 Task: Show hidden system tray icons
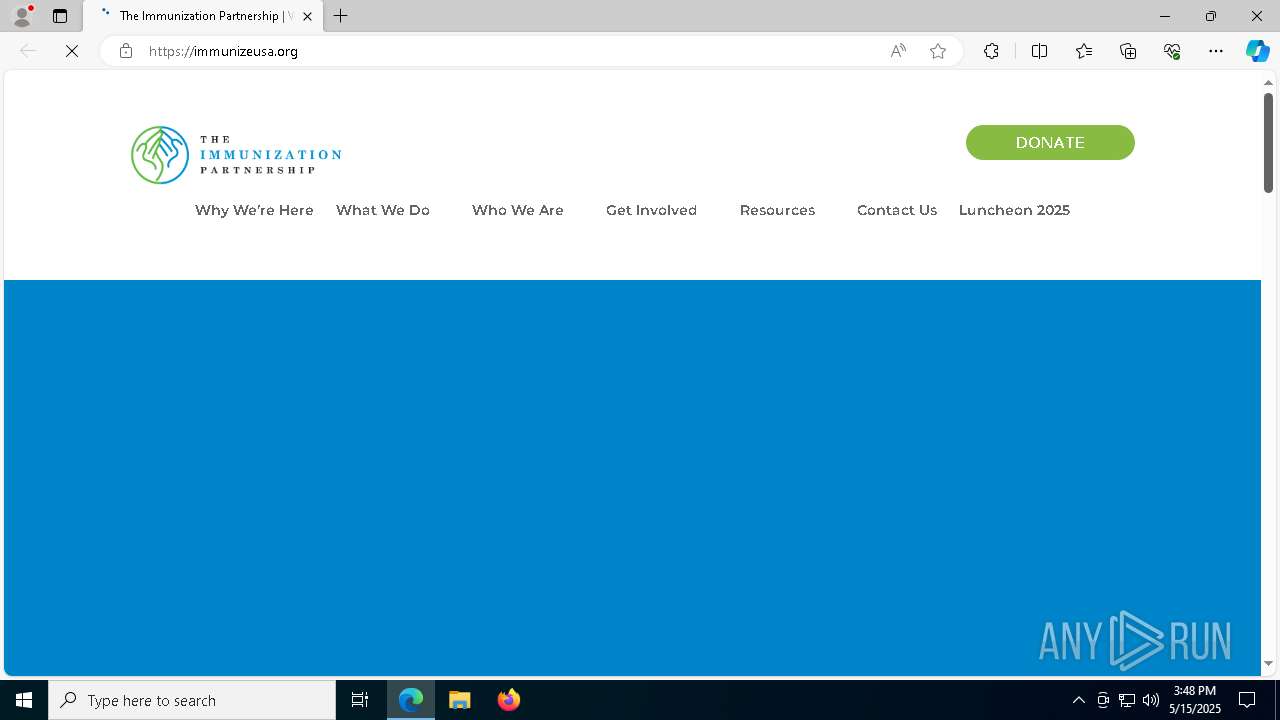click(x=1078, y=700)
